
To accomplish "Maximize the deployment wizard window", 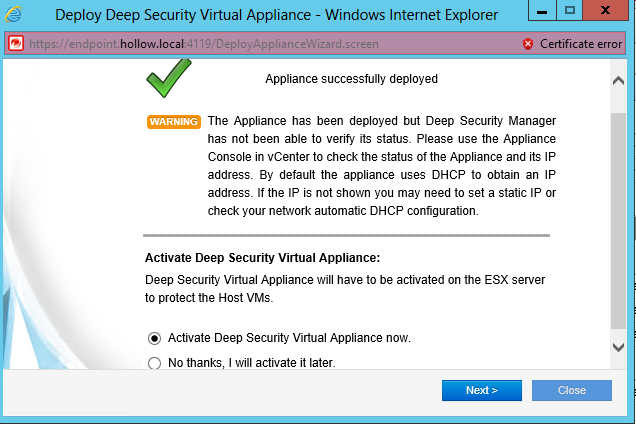I will (571, 12).
